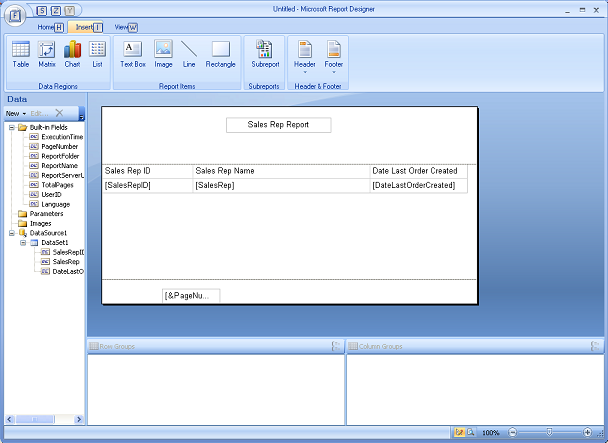This screenshot has height=443, width=608.
Task: Click the quick access button marked Y
Action: (69, 10)
